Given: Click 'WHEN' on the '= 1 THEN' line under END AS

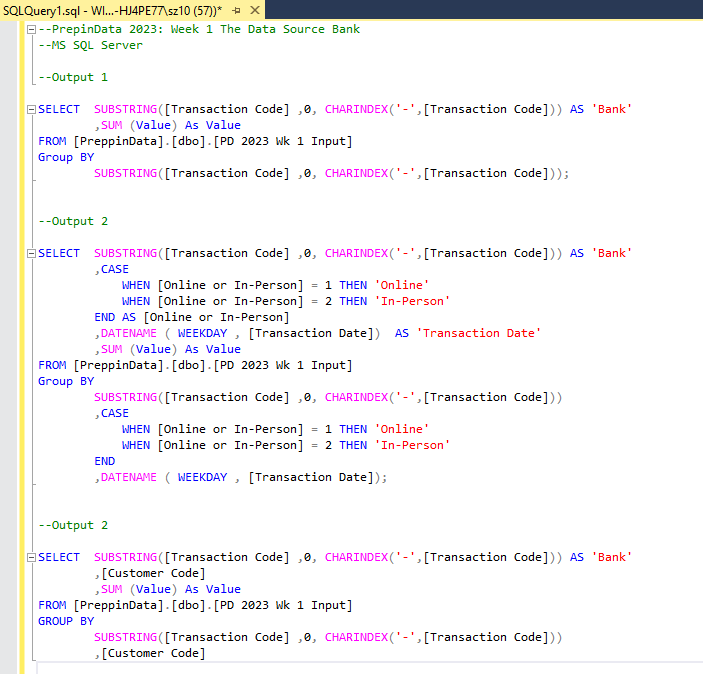Looking at the screenshot, I should click(x=136, y=429).
